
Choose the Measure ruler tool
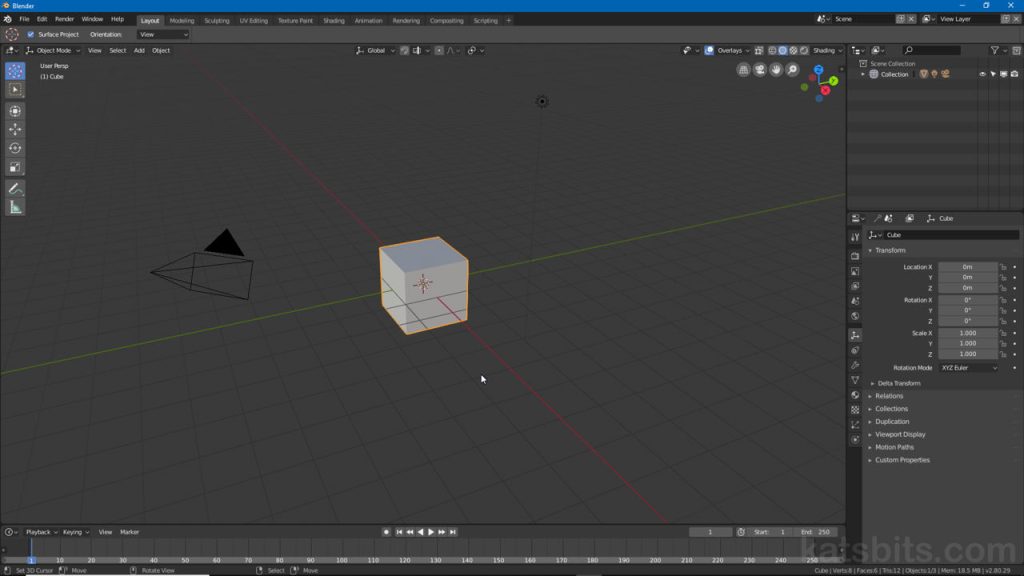(15, 207)
